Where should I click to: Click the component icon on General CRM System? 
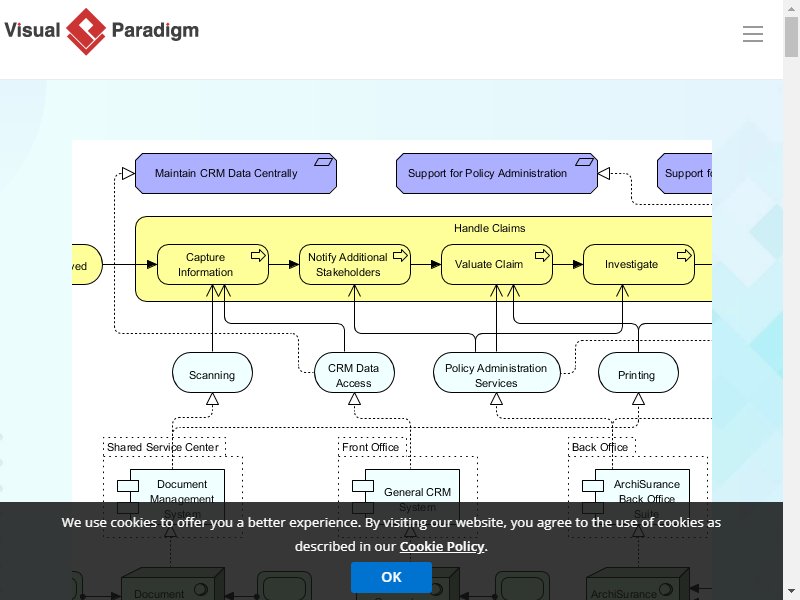coord(363,496)
